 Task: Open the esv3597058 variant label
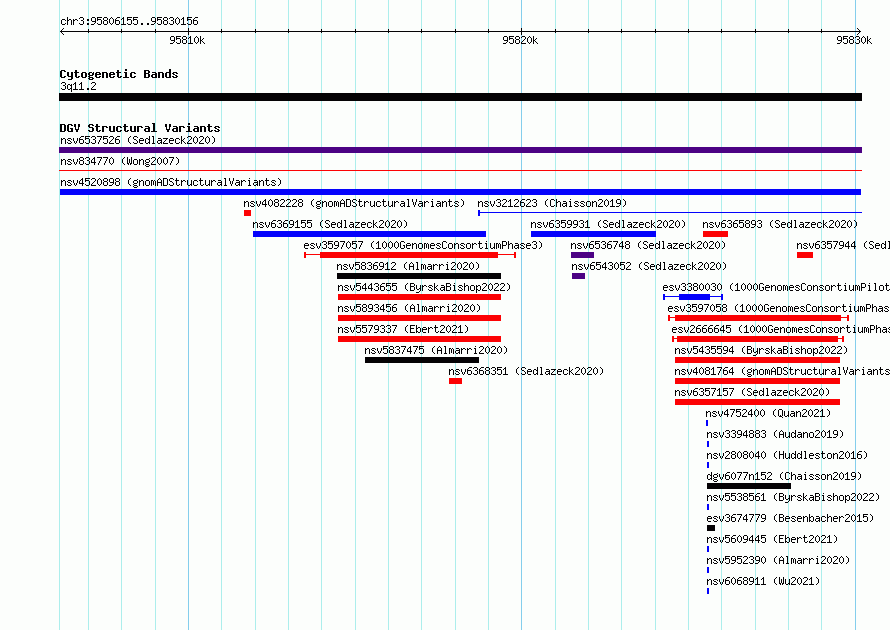pos(778,308)
